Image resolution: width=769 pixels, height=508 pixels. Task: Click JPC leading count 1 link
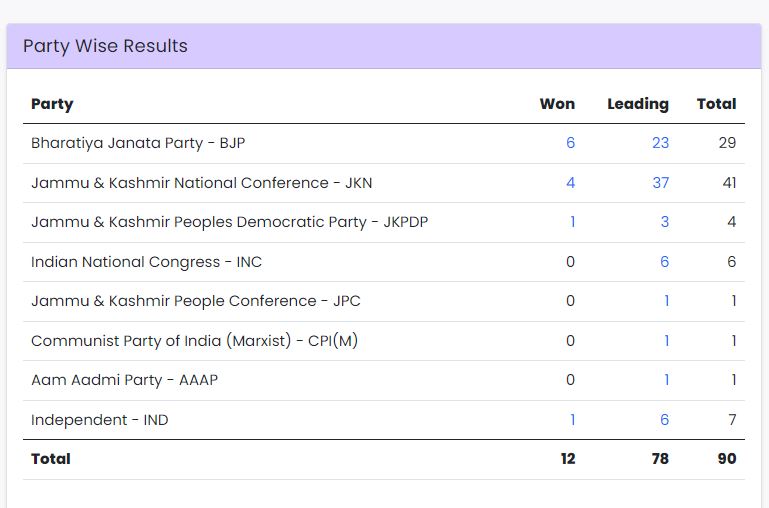tap(666, 301)
